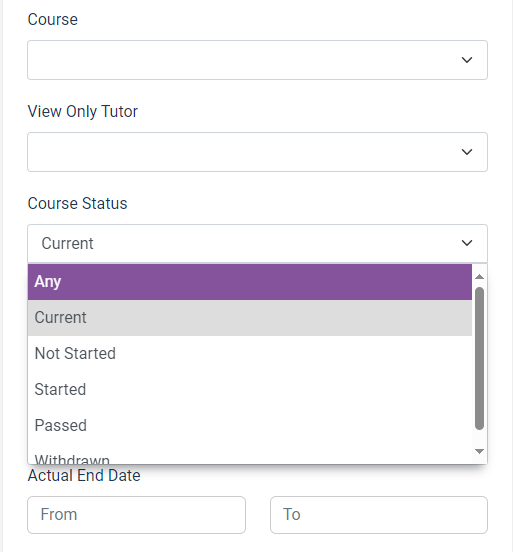Select the partially visible Withdrawn option

tap(250, 457)
